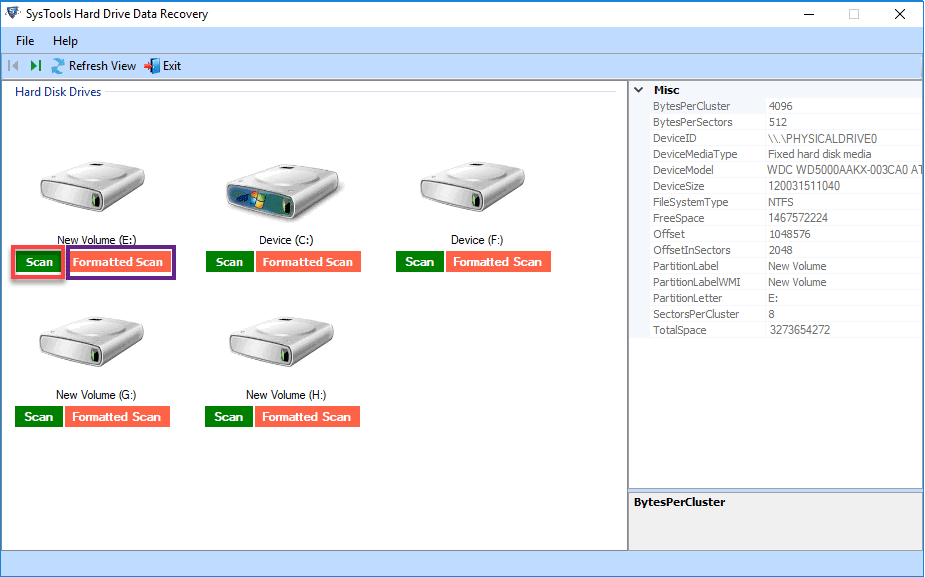Click Scan for New Volume (H:)

tap(228, 416)
